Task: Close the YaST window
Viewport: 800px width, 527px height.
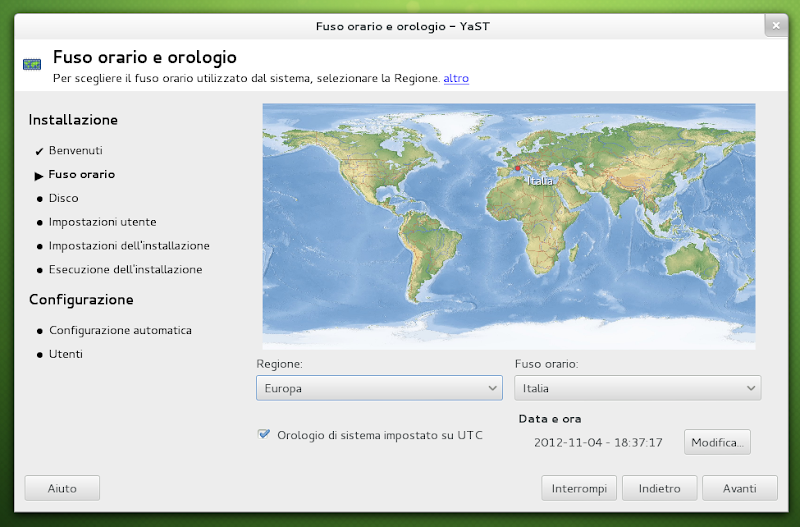Action: tap(776, 26)
